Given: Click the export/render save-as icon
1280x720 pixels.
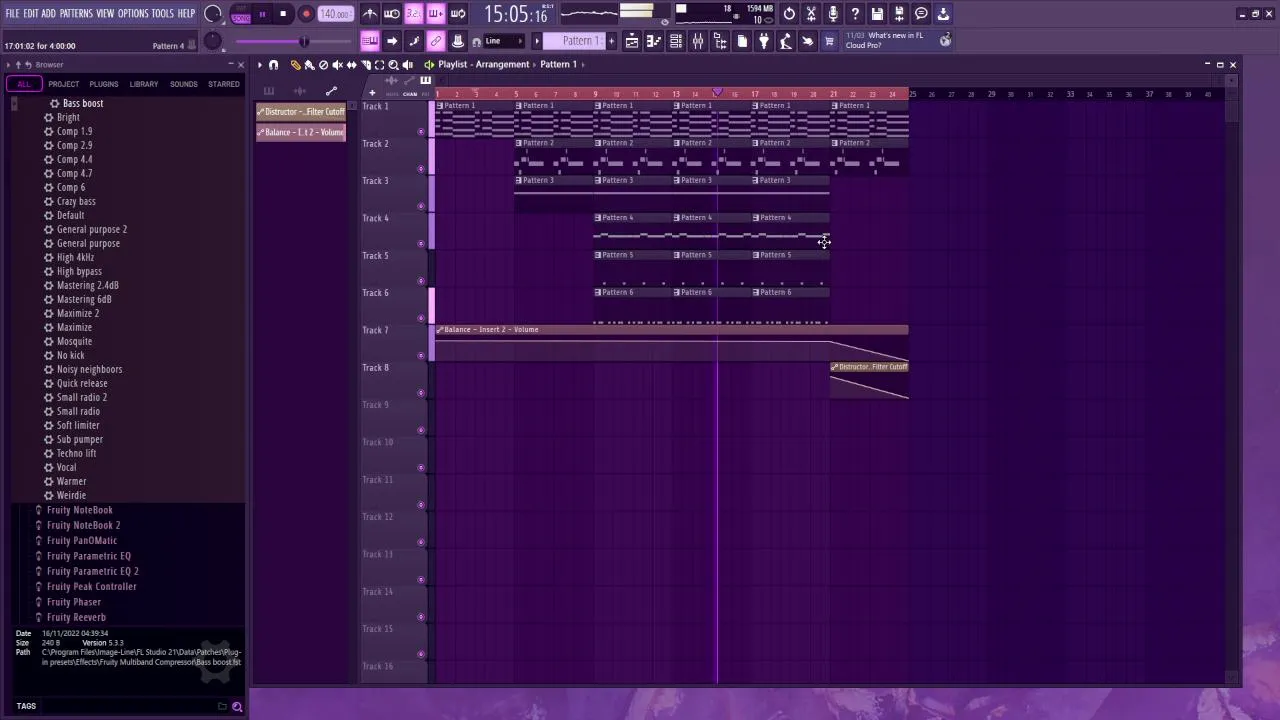Looking at the screenshot, I should click(899, 14).
